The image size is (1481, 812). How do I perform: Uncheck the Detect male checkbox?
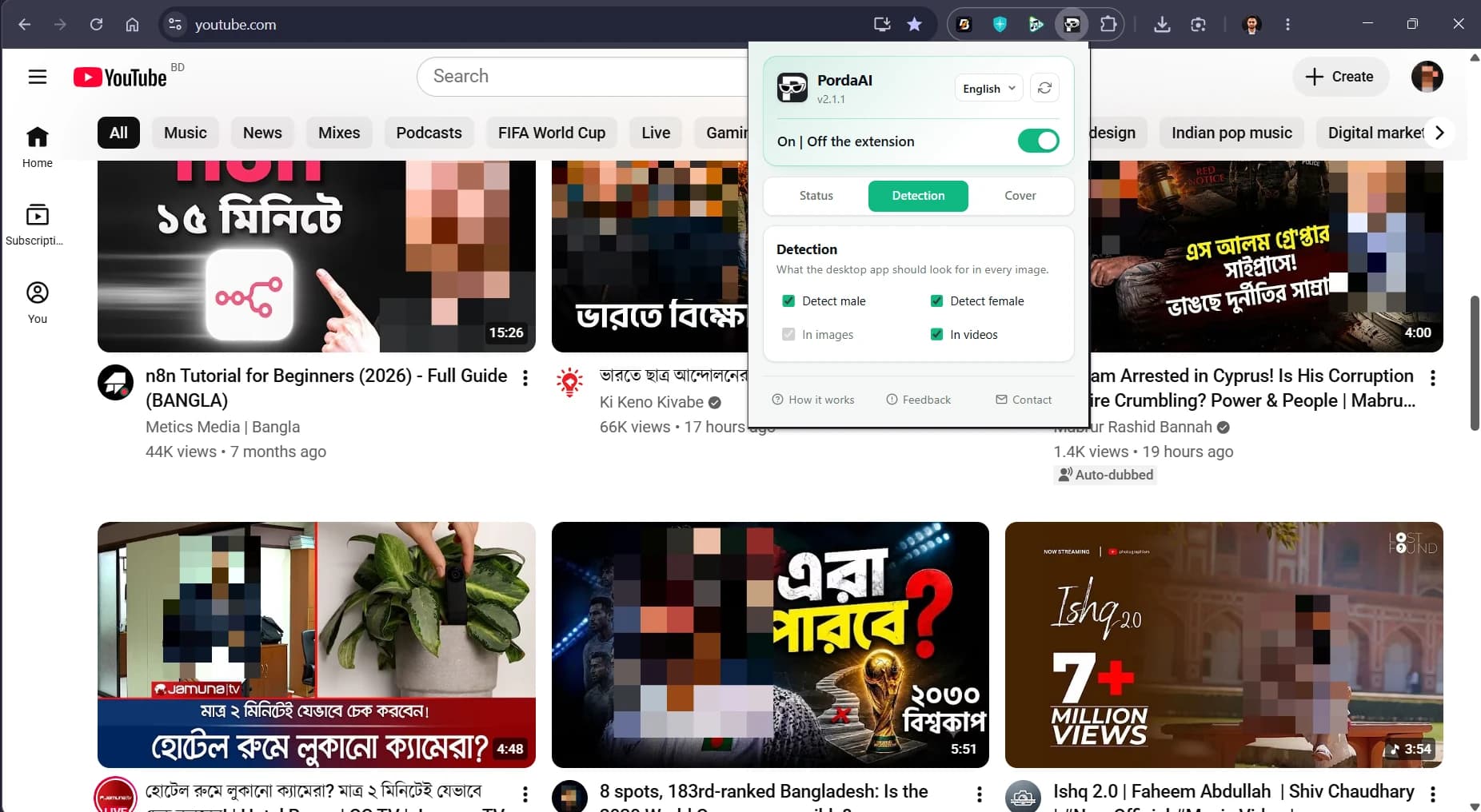pyautogui.click(x=788, y=301)
